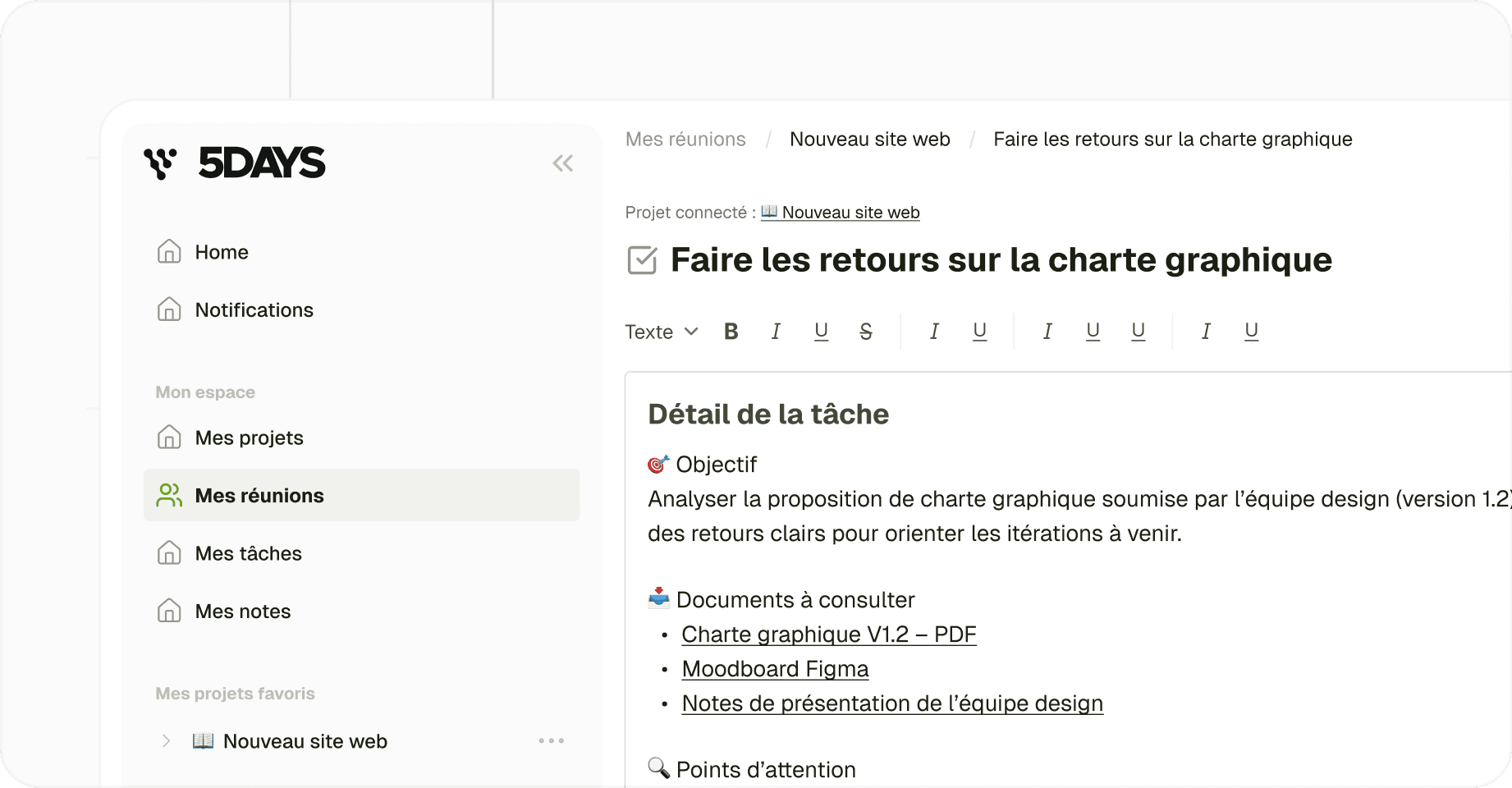
Task: Click the Objectif line in the editor
Action: click(703, 465)
